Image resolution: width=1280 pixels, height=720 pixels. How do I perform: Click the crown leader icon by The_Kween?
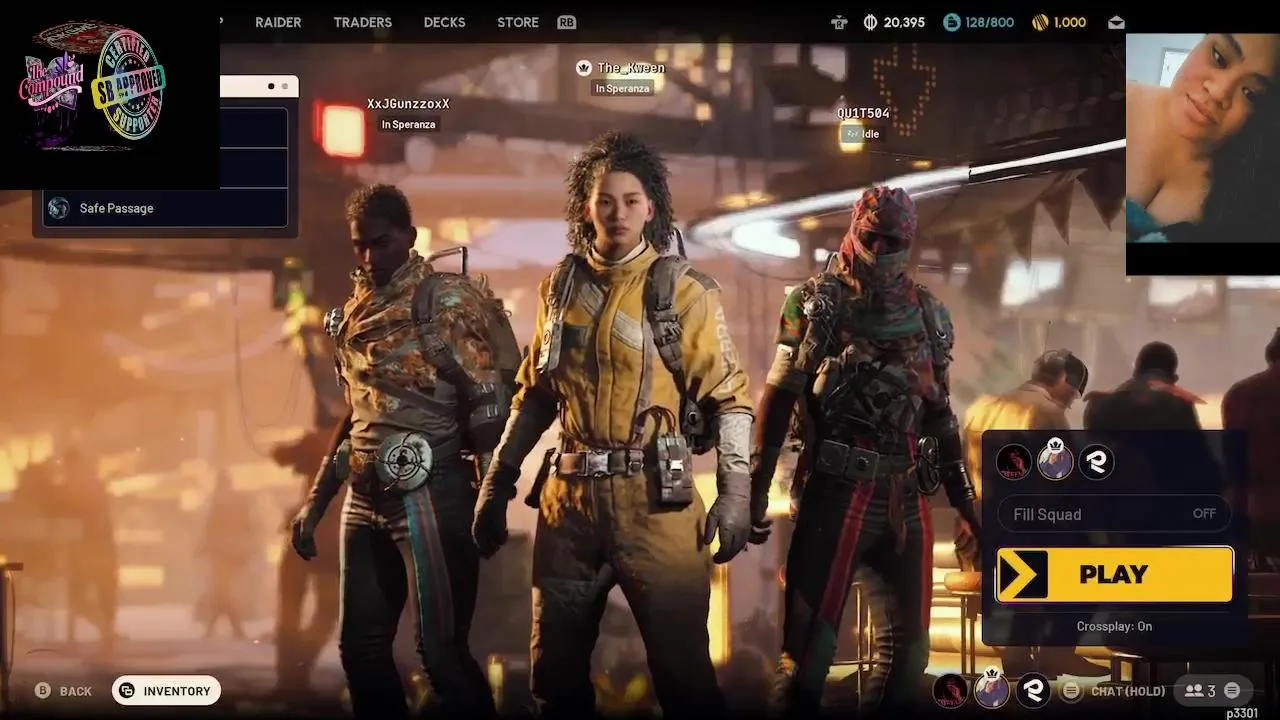tap(584, 68)
